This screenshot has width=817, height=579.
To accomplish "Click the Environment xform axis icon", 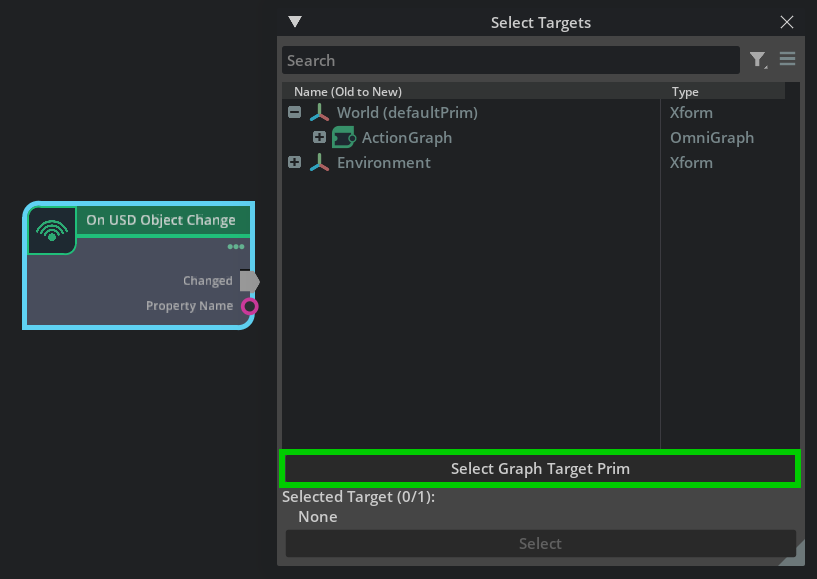I will [319, 163].
